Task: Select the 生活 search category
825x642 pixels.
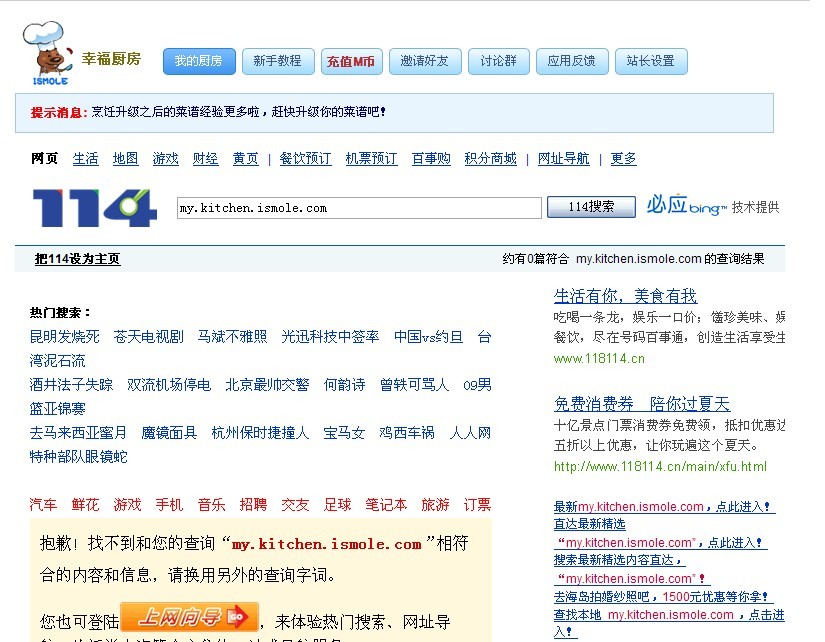Action: click(x=85, y=158)
